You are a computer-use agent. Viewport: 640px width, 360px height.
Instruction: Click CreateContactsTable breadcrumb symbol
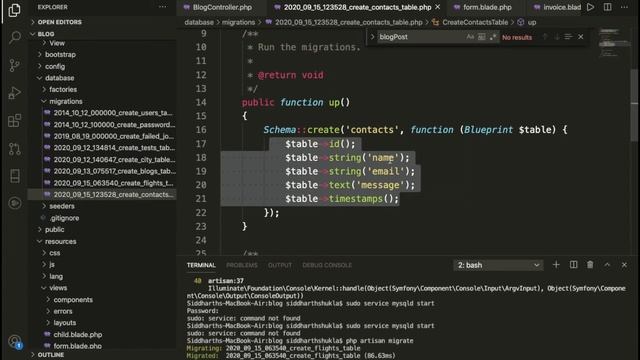(475, 22)
